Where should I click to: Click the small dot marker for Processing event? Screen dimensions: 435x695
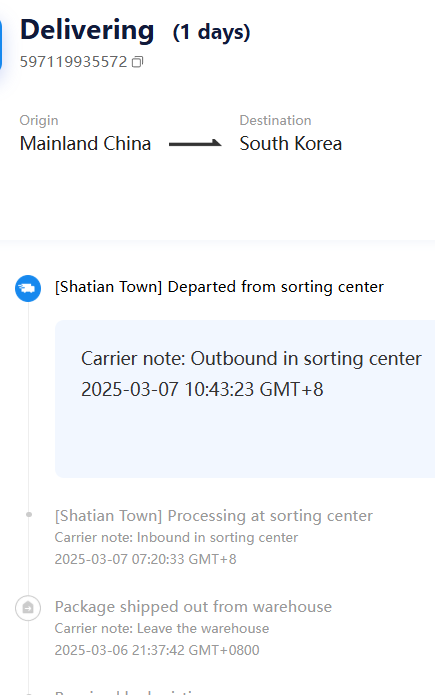(29, 515)
